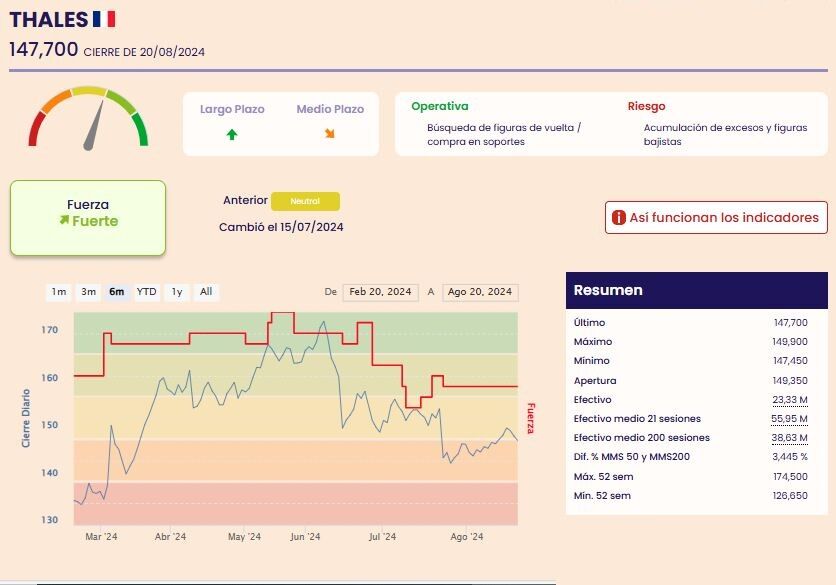Switch chart range to 1y
Screen dimensions: 836x585
[x=177, y=292]
